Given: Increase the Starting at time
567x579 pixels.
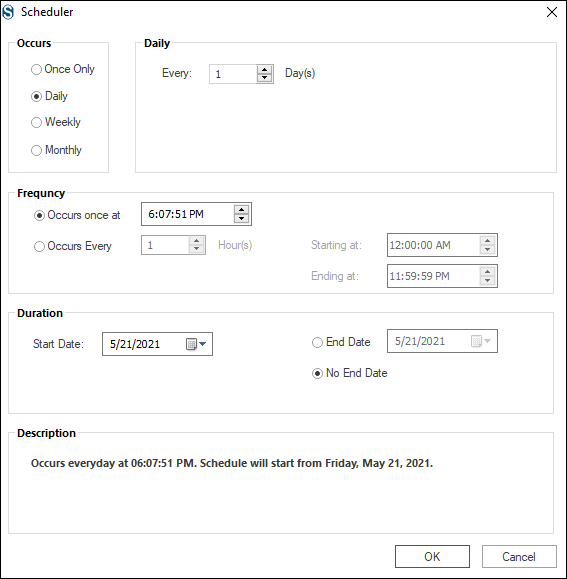Looking at the screenshot, I should [487, 241].
